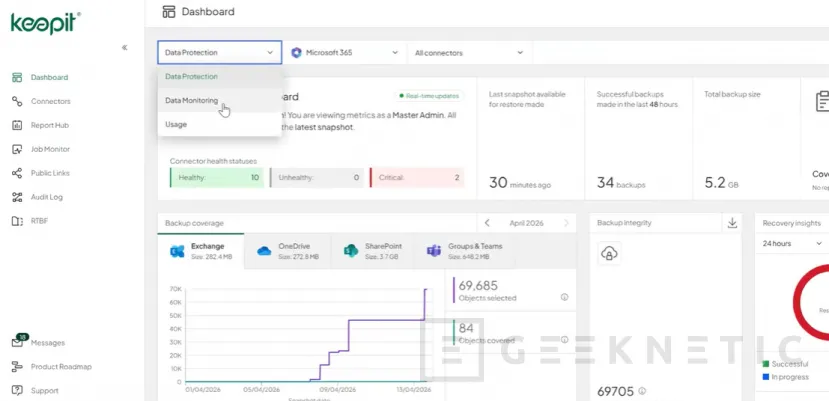The height and width of the screenshot is (401, 829).
Task: Open Support from the sidebar
Action: coord(35,390)
